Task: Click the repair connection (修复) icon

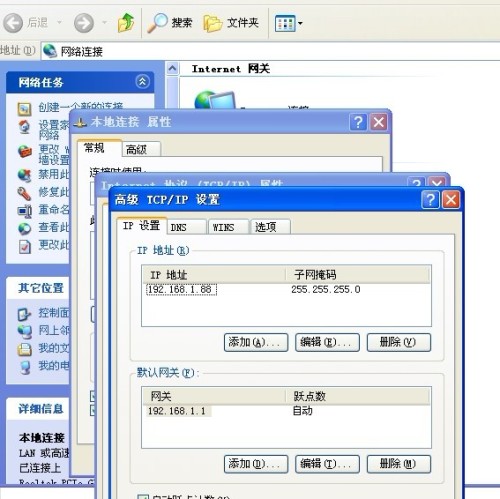Action: (x=24, y=193)
